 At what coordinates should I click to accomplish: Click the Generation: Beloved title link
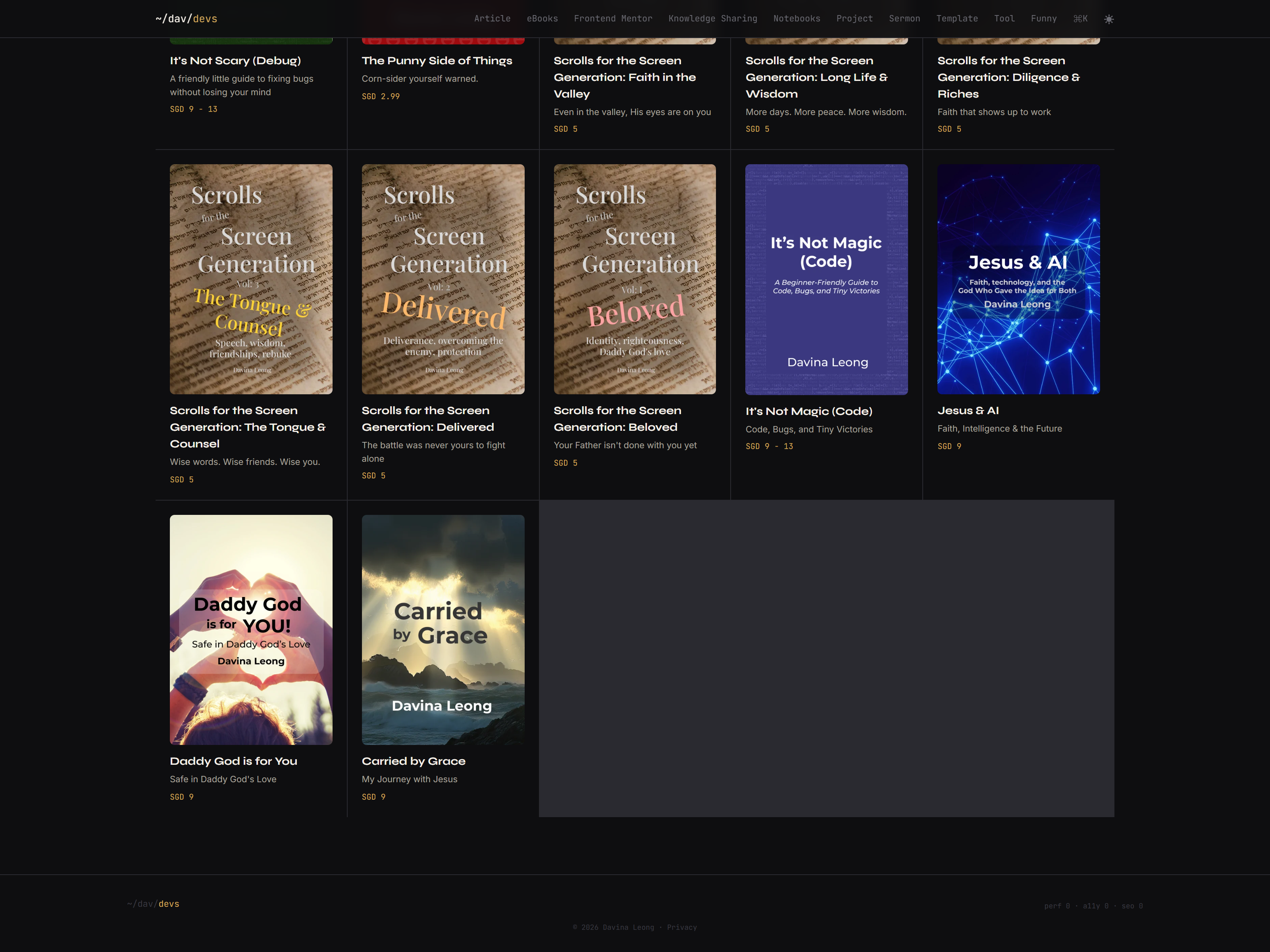click(x=617, y=419)
